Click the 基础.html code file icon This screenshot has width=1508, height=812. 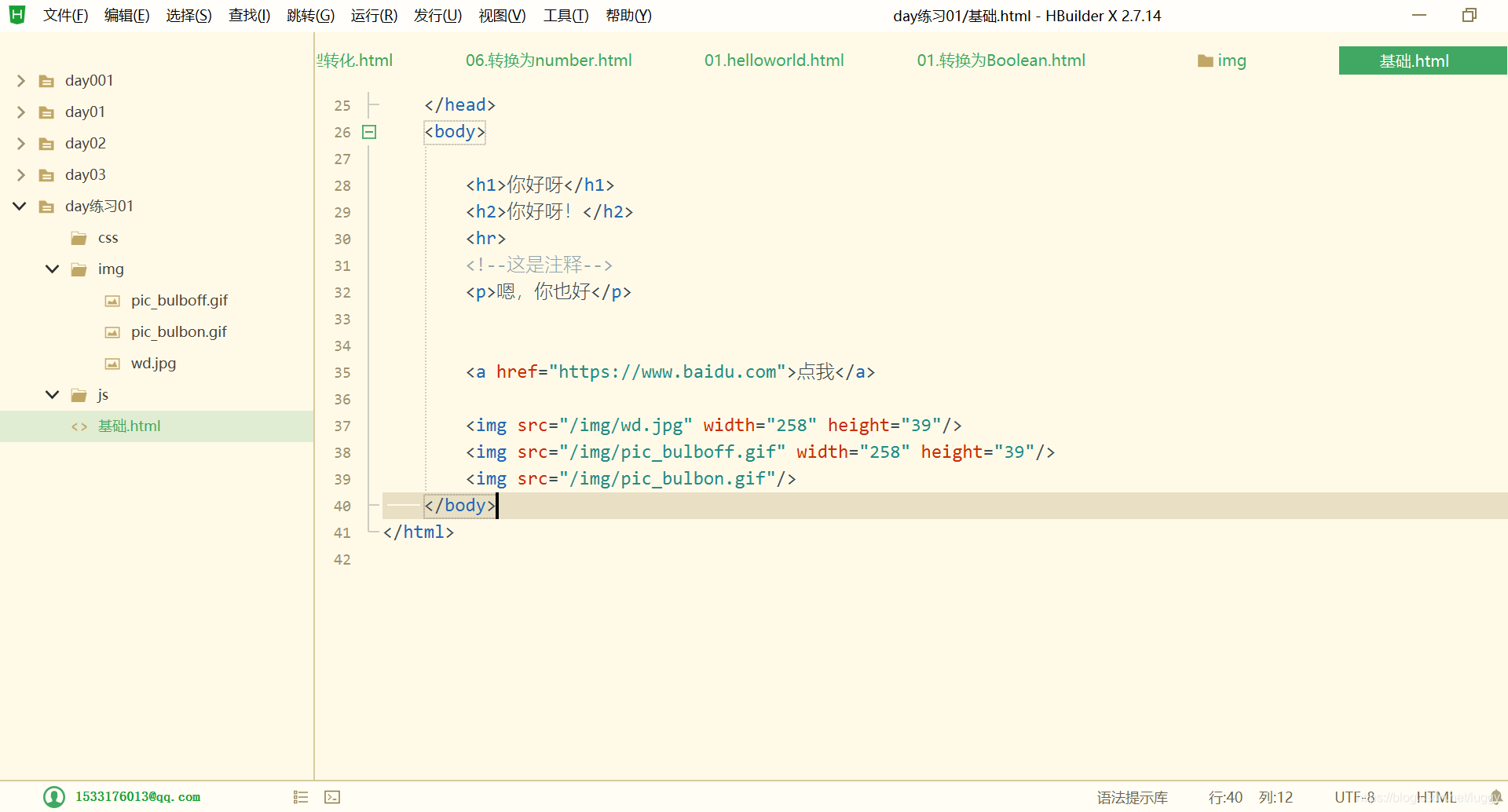click(79, 426)
